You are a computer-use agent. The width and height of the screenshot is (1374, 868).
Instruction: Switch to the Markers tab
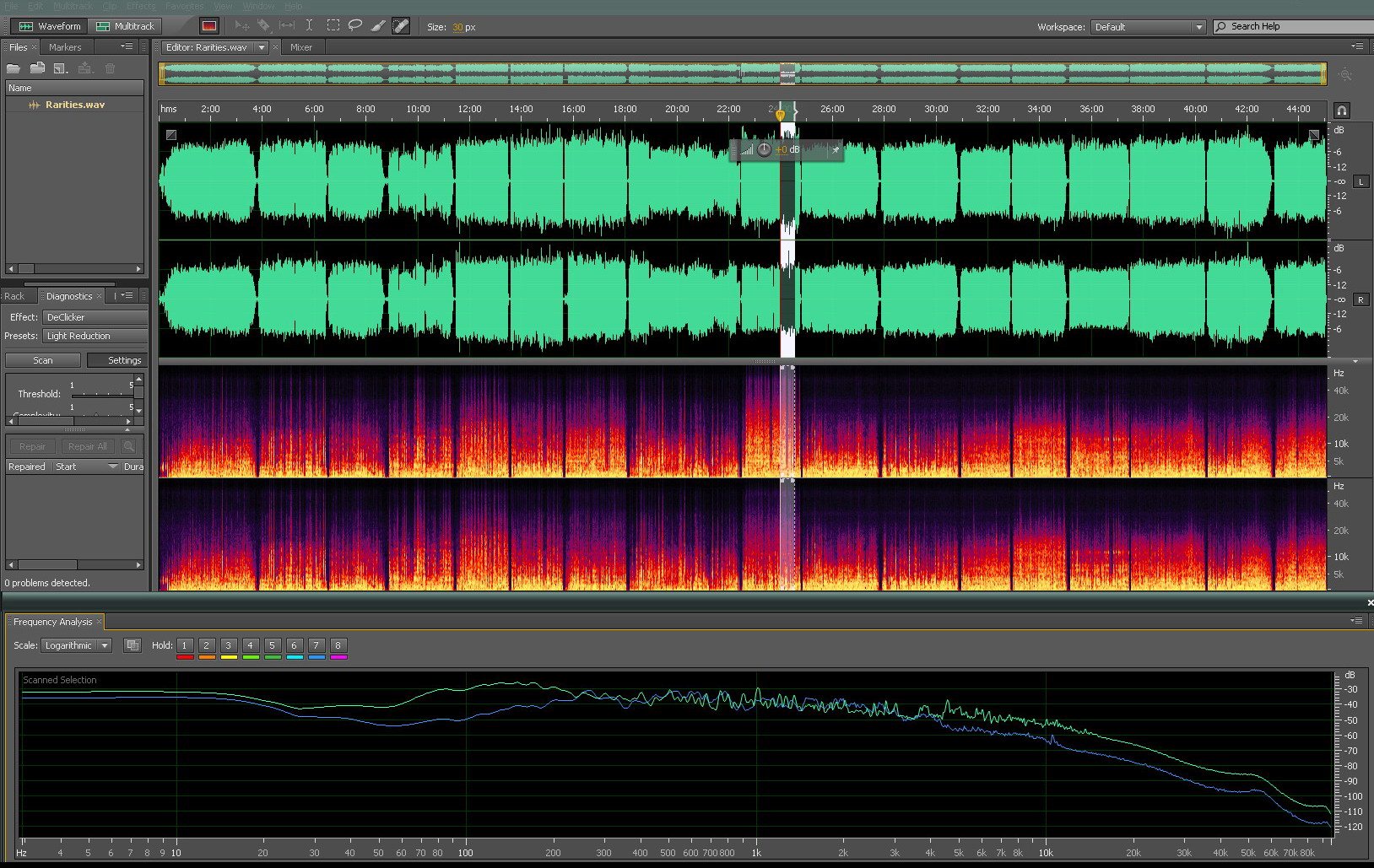pyautogui.click(x=65, y=47)
